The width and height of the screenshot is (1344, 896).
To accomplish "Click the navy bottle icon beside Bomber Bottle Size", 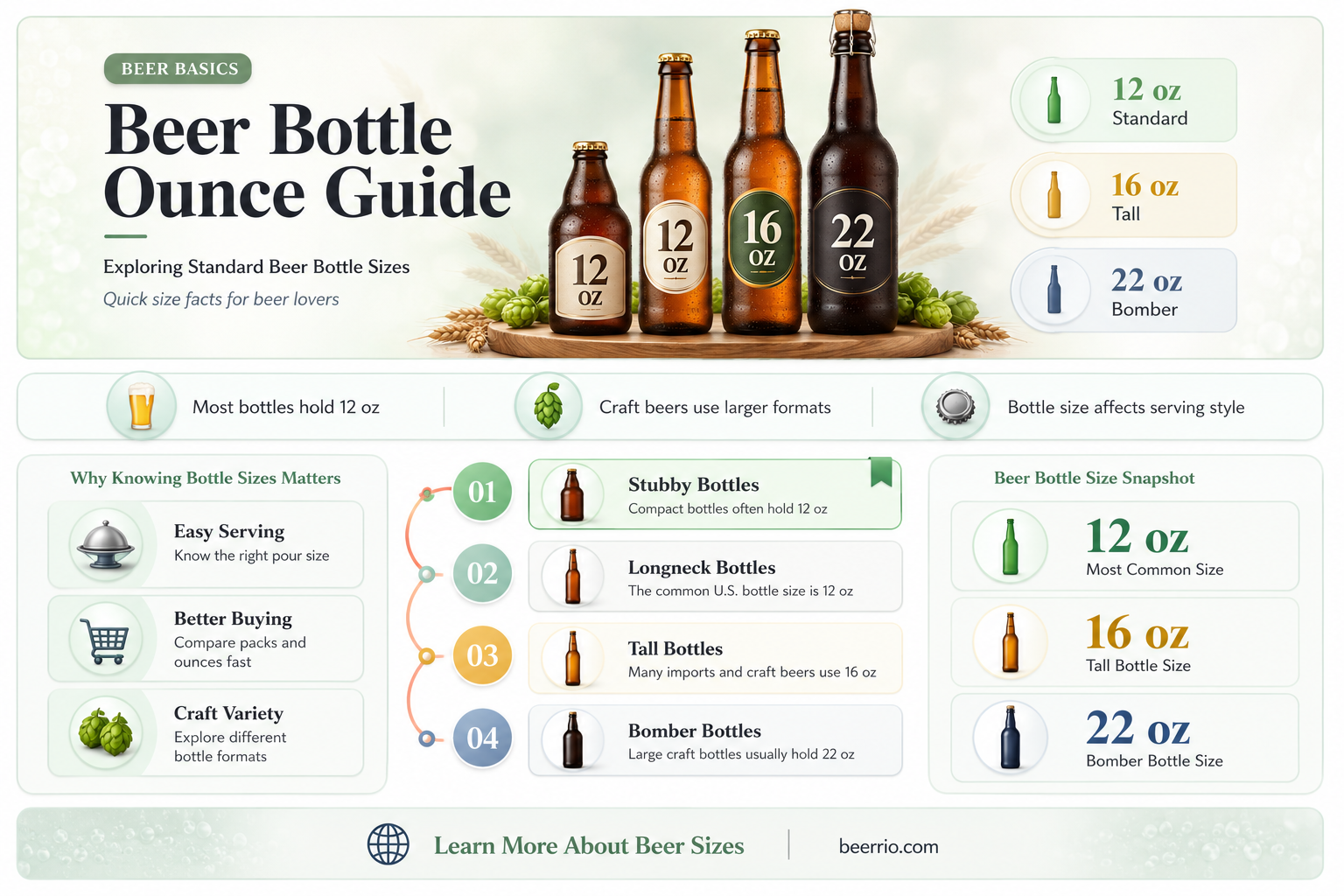I will click(1011, 738).
